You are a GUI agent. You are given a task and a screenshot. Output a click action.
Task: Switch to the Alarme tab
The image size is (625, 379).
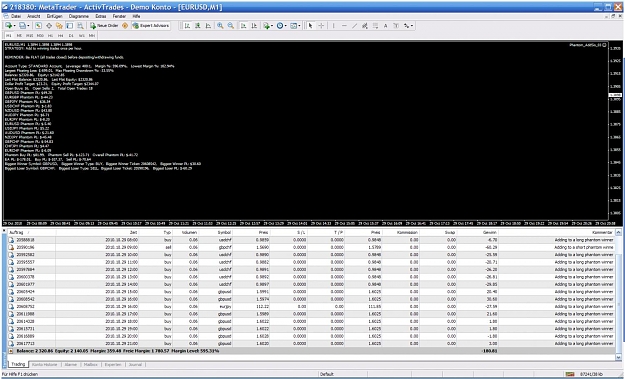(x=71, y=365)
